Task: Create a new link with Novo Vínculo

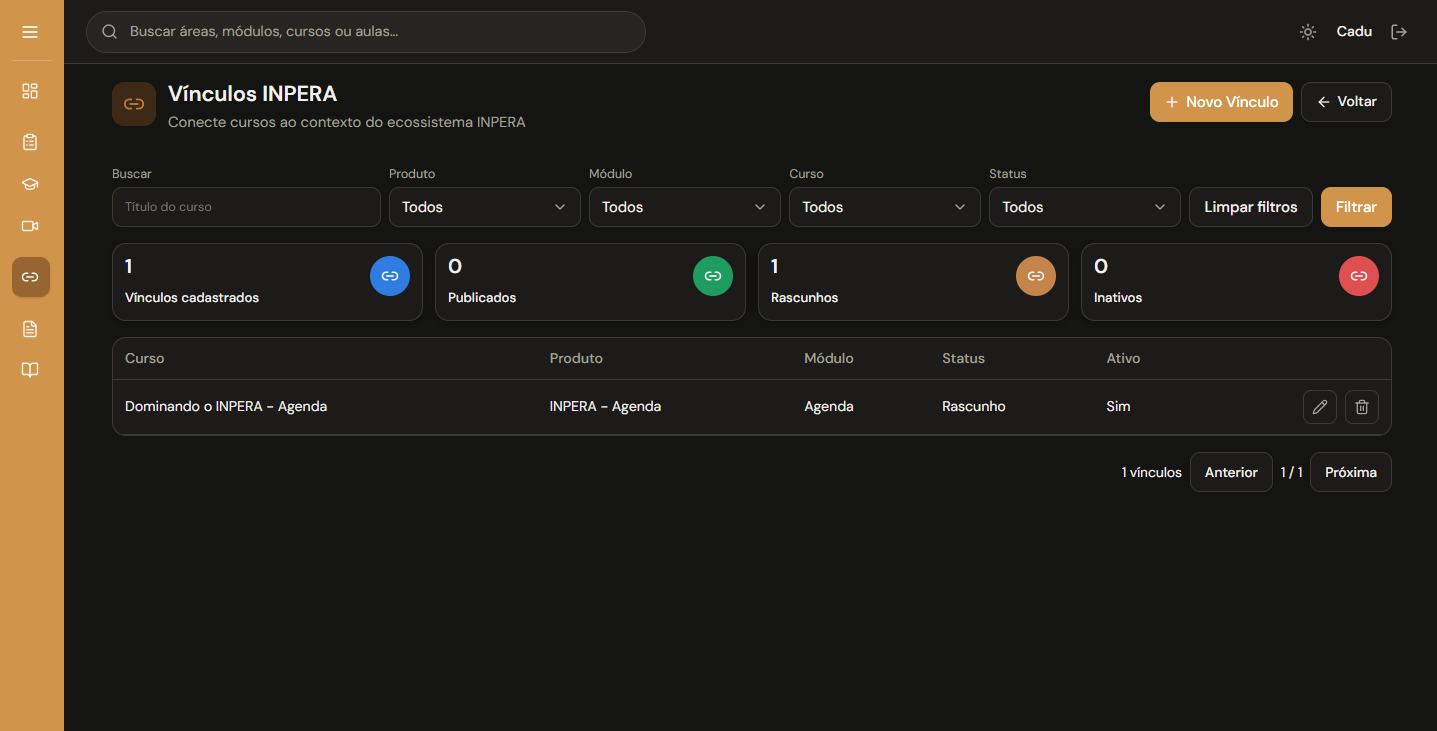Action: pos(1221,102)
